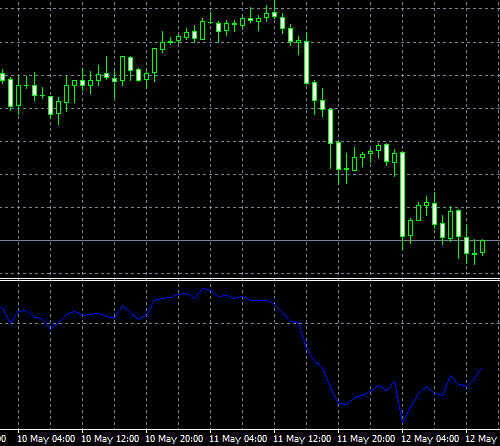Viewport: 500px width, 446px height.
Task: Click the "11 May 04:00" time axis label
Action: tap(238, 438)
